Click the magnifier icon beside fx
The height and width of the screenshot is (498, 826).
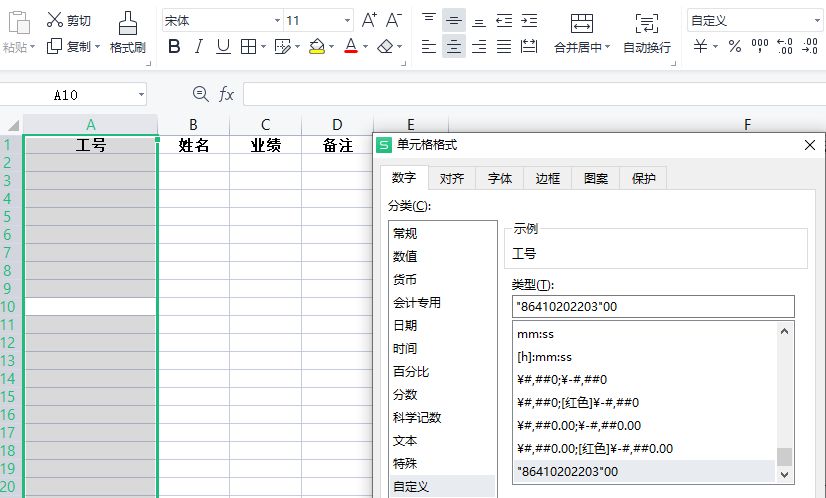[200, 94]
